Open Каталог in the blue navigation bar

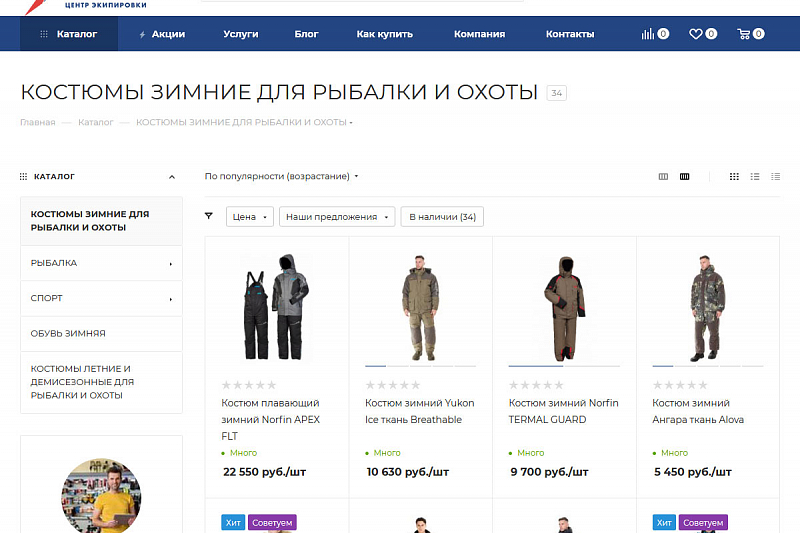tap(69, 34)
